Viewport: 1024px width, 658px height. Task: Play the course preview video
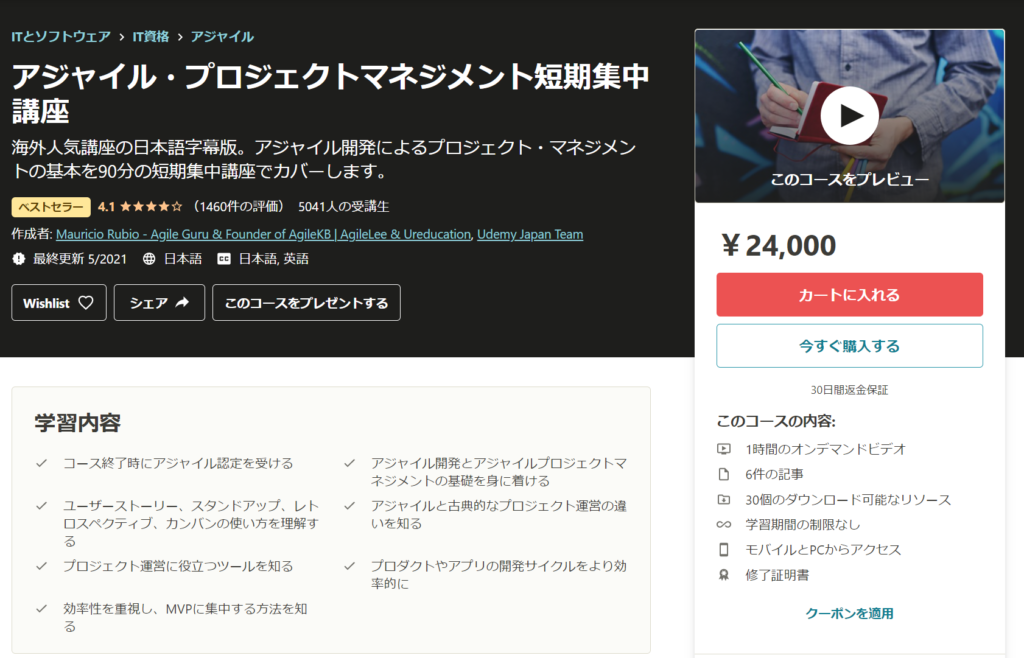849,116
